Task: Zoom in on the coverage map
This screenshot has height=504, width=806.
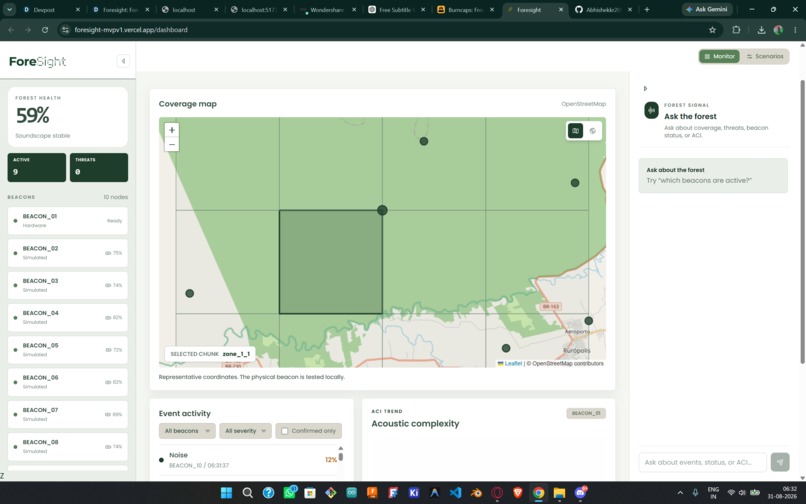Action: [x=172, y=130]
